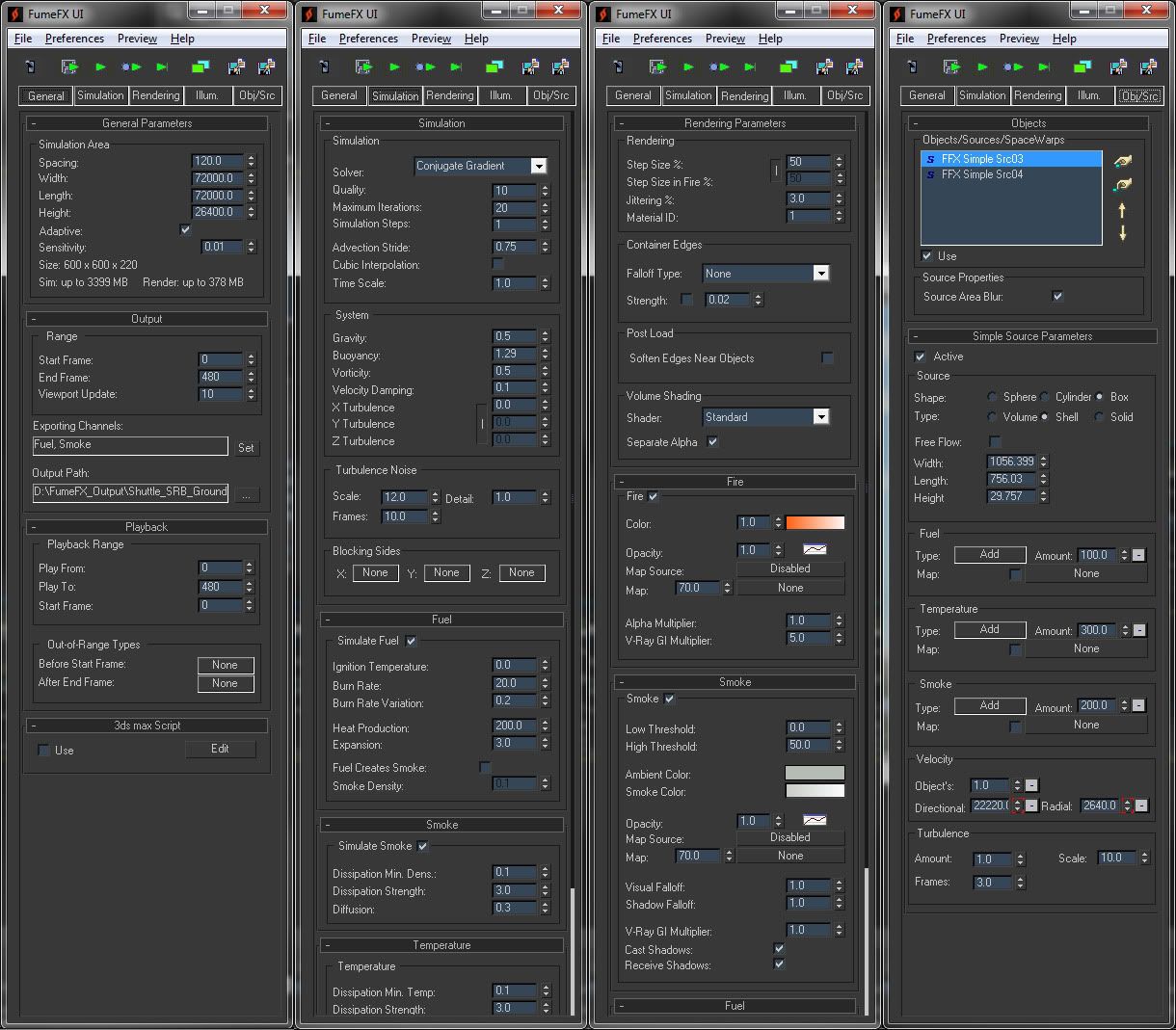Select the Sphere shape radio button
The image size is (1176, 1030).
(x=992, y=397)
